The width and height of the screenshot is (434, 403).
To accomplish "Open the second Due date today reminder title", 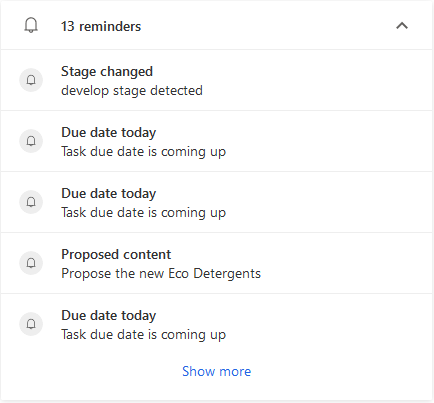I will [x=109, y=193].
